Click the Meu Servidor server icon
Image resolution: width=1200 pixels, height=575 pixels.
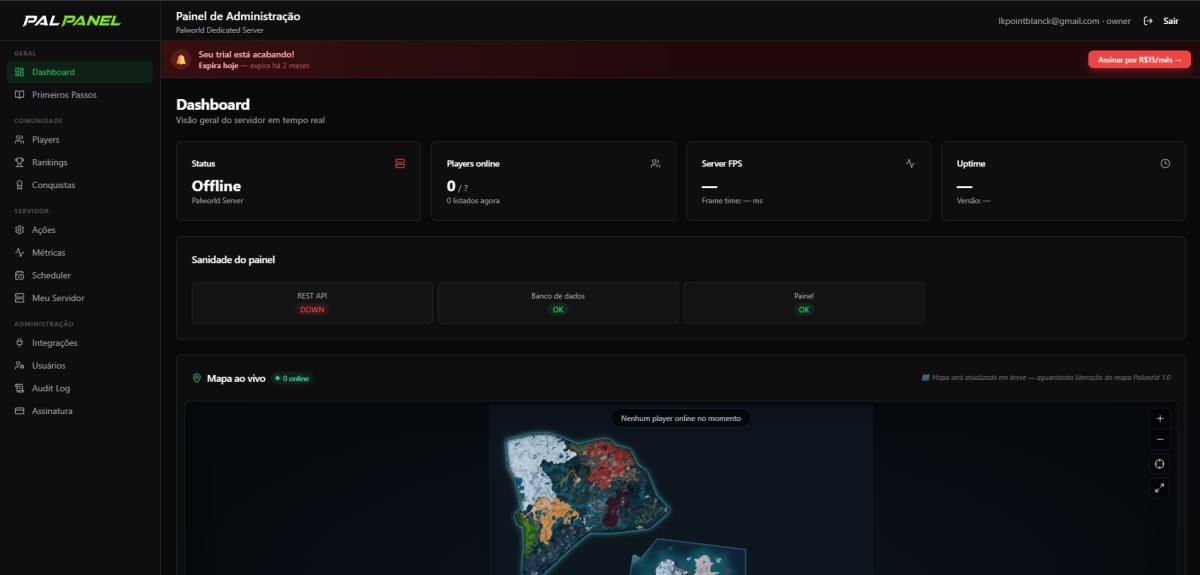click(x=20, y=298)
